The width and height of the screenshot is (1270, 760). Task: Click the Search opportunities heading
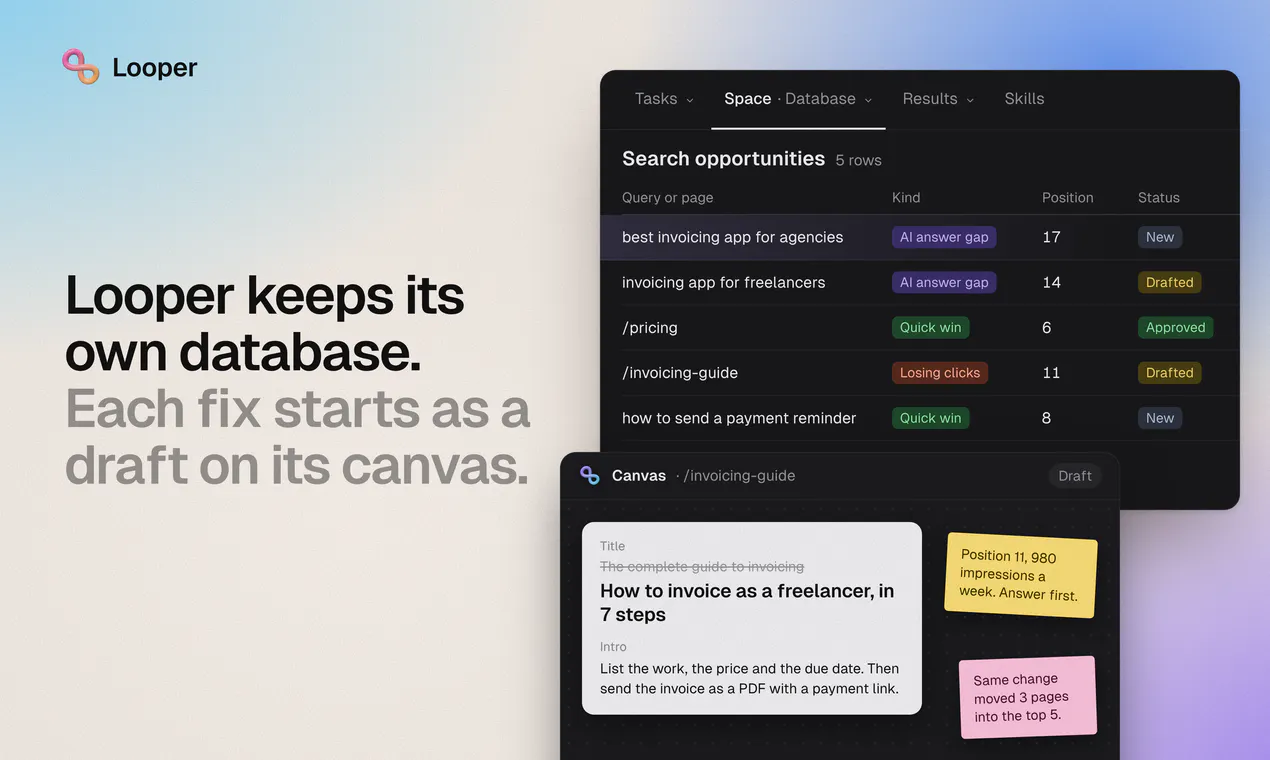(x=723, y=159)
